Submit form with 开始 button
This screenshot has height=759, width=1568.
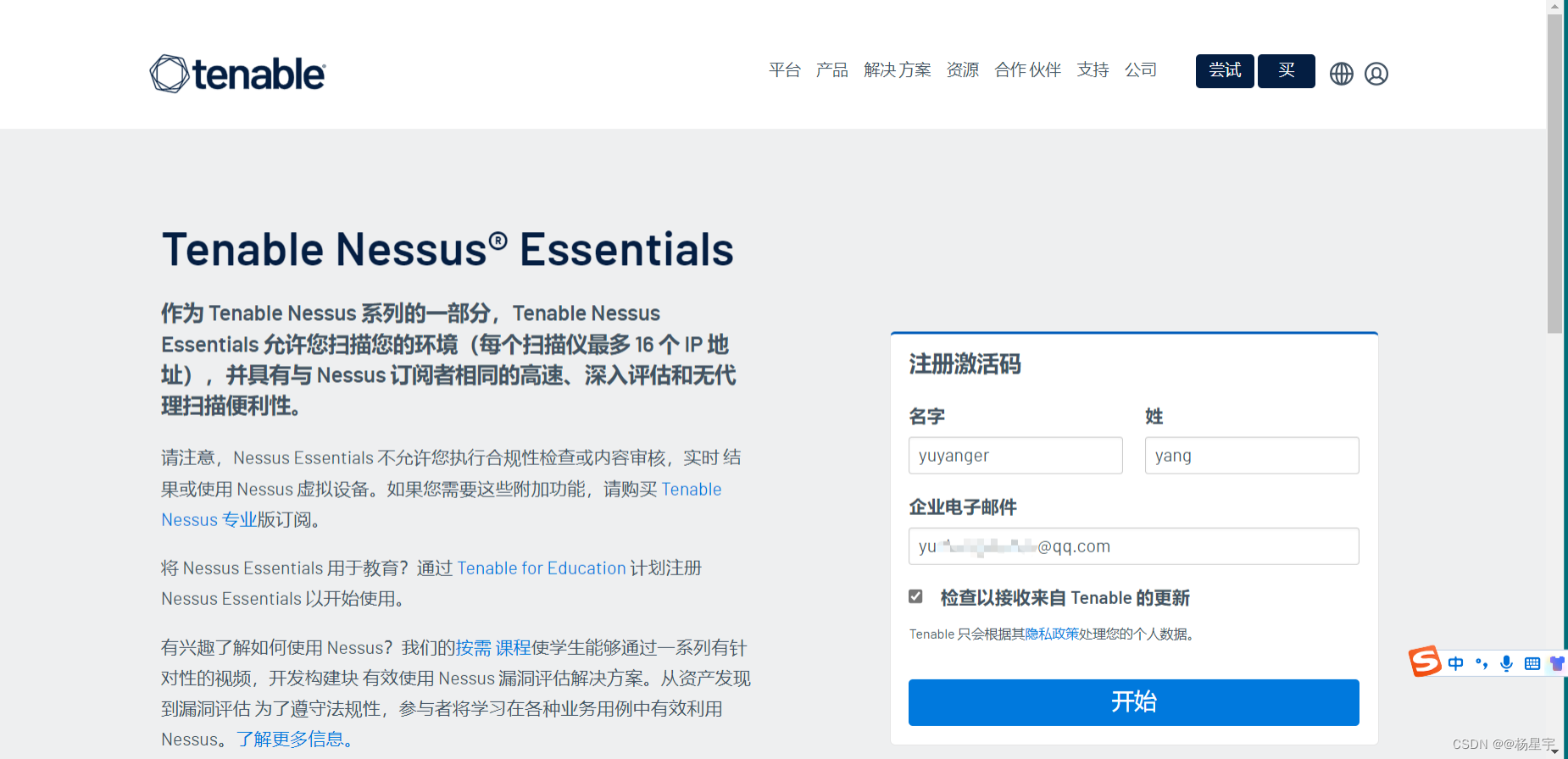tap(1134, 702)
